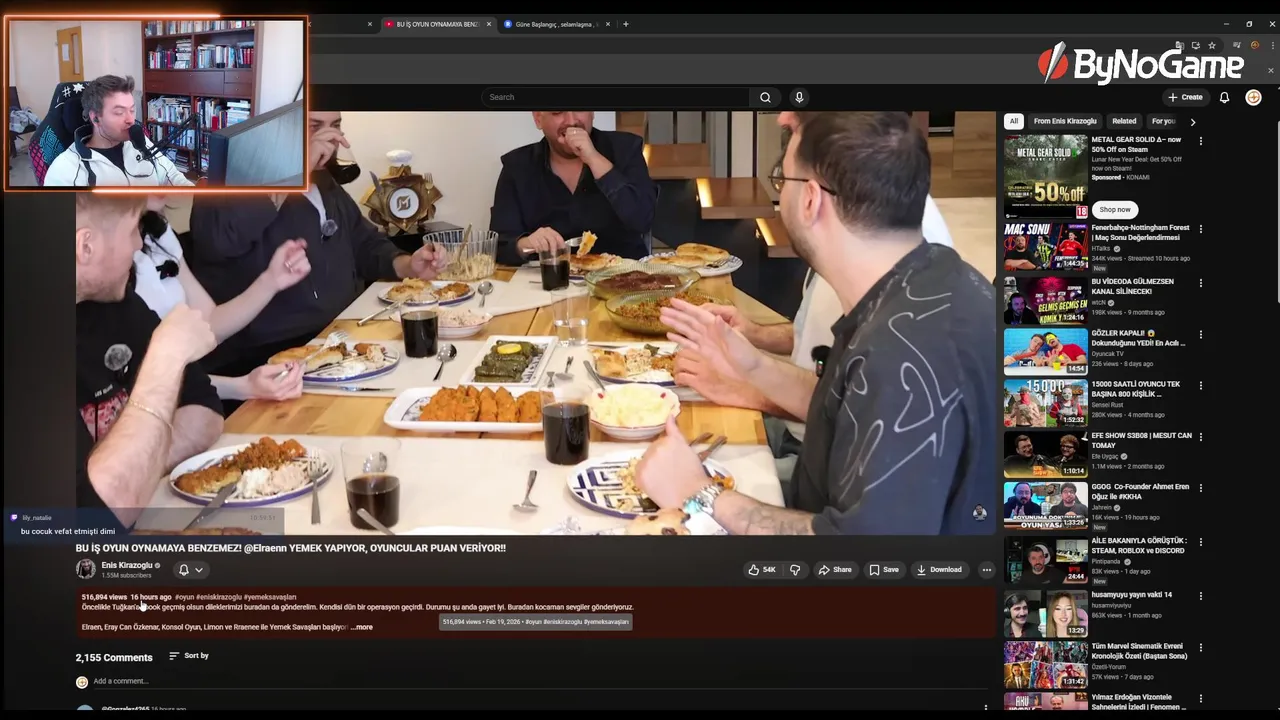
Task: Close the Güne Başlangıç tab
Action: pyautogui.click(x=607, y=24)
